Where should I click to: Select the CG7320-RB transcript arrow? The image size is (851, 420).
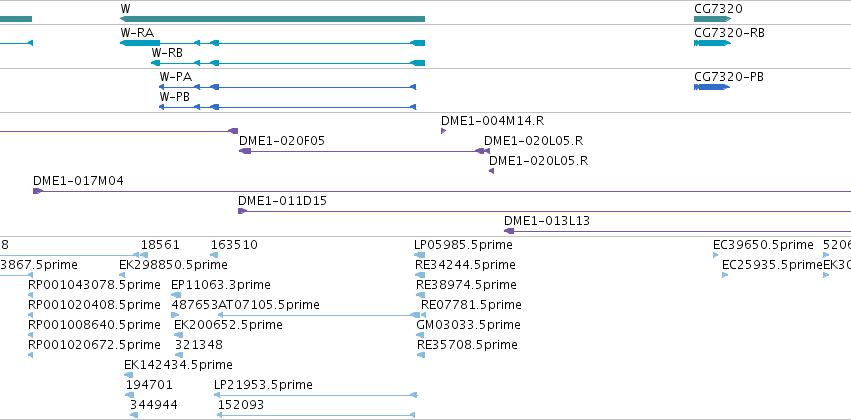click(x=713, y=43)
